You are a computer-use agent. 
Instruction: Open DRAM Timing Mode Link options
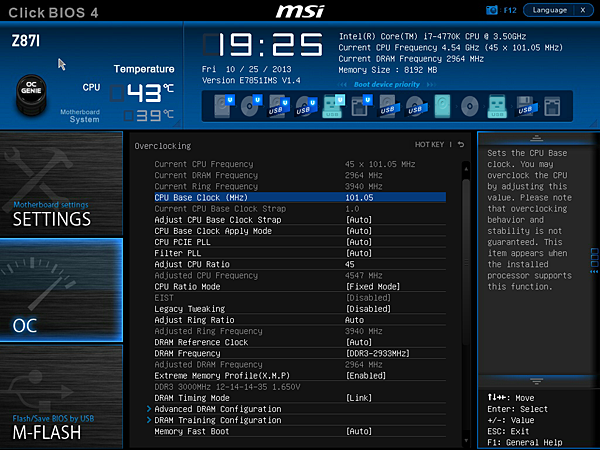[x=300, y=398]
